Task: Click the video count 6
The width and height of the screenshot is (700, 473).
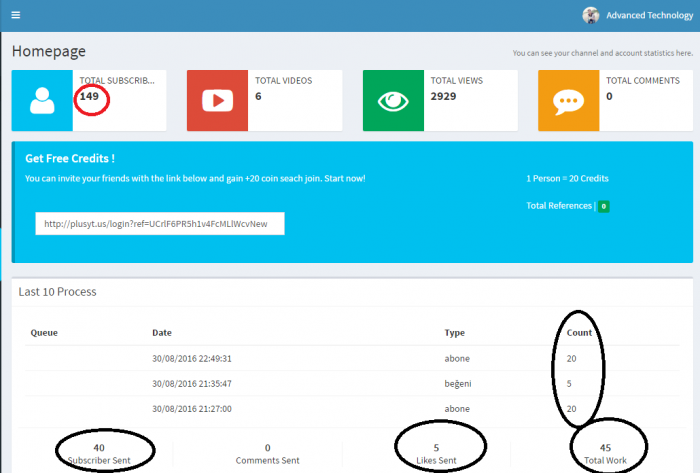Action: (258, 96)
